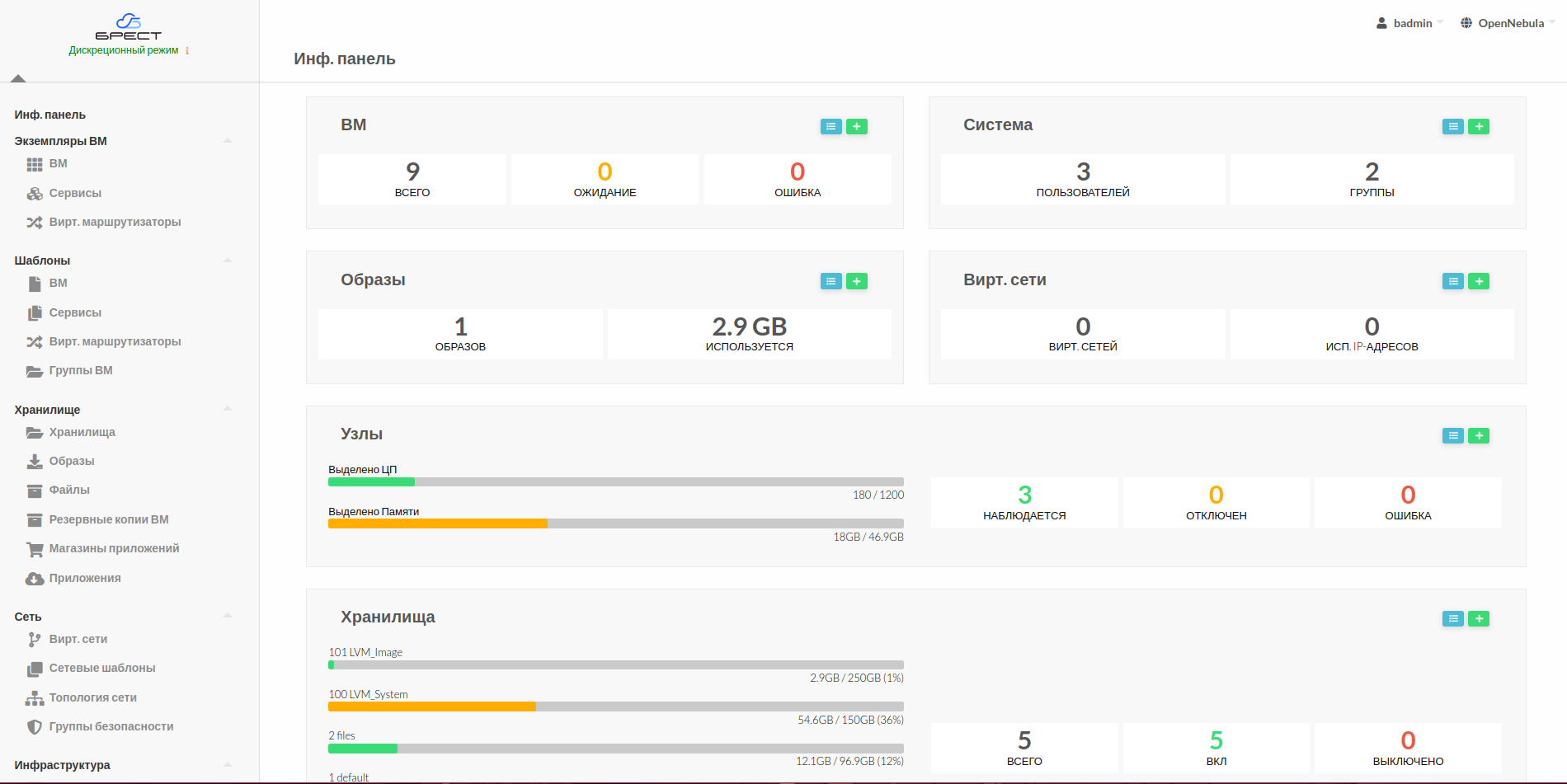
Task: Collapse the Хранилище sidebar section
Action: pyautogui.click(x=228, y=409)
